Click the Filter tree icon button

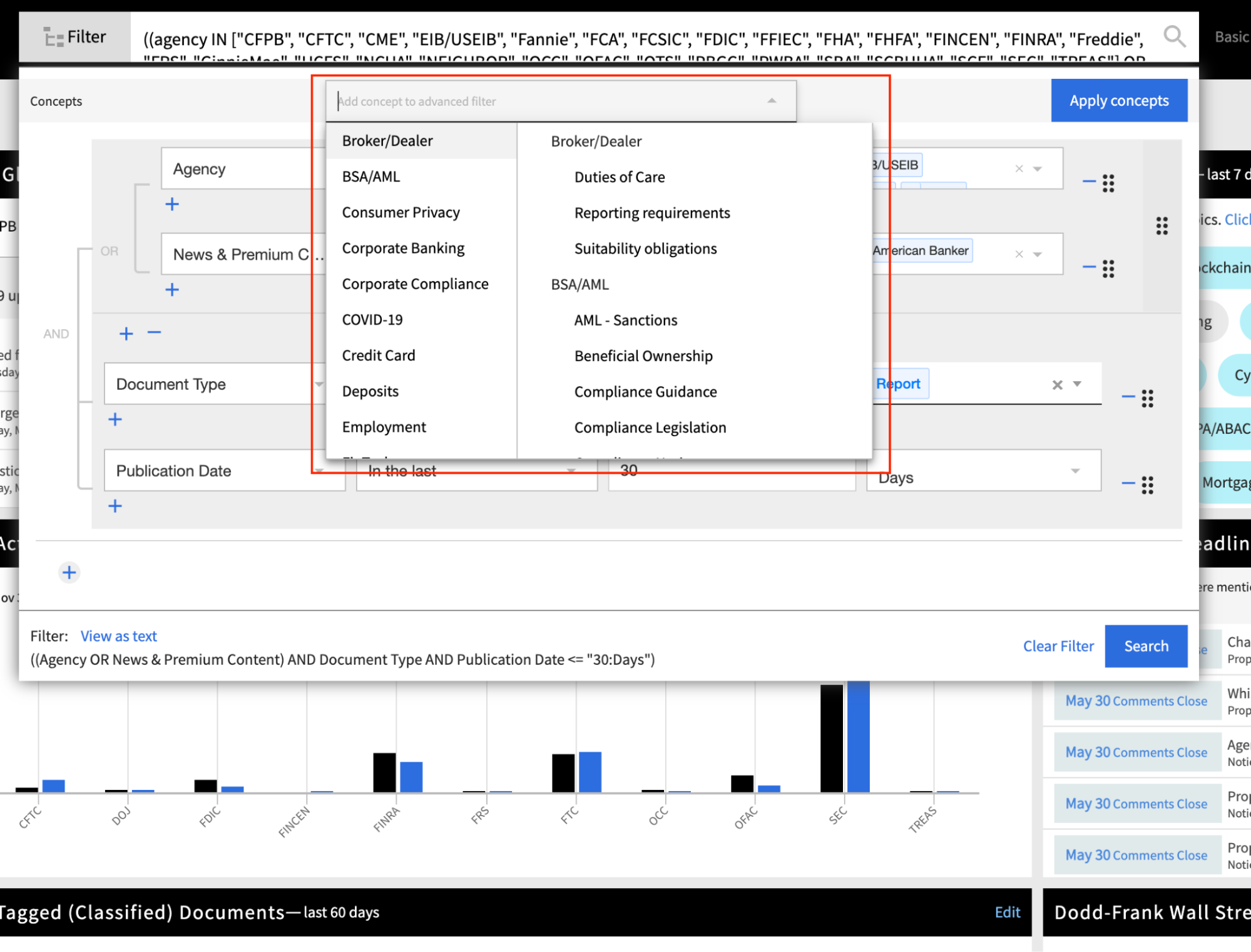tap(74, 37)
